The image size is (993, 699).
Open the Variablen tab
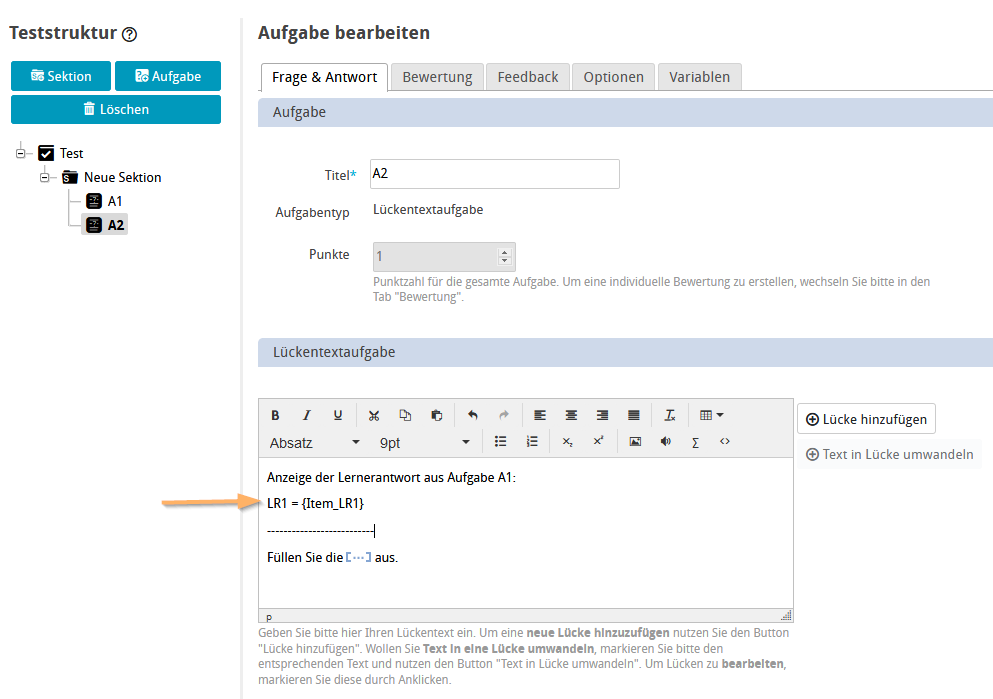[x=699, y=76]
